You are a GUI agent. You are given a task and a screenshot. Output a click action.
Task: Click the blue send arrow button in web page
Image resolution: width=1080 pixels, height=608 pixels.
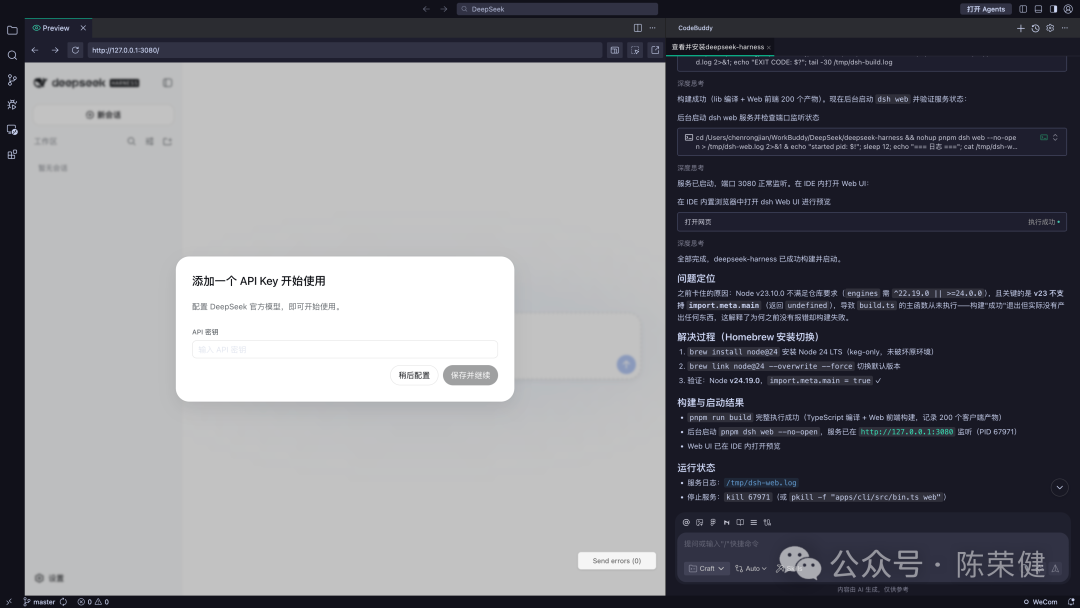pos(626,364)
